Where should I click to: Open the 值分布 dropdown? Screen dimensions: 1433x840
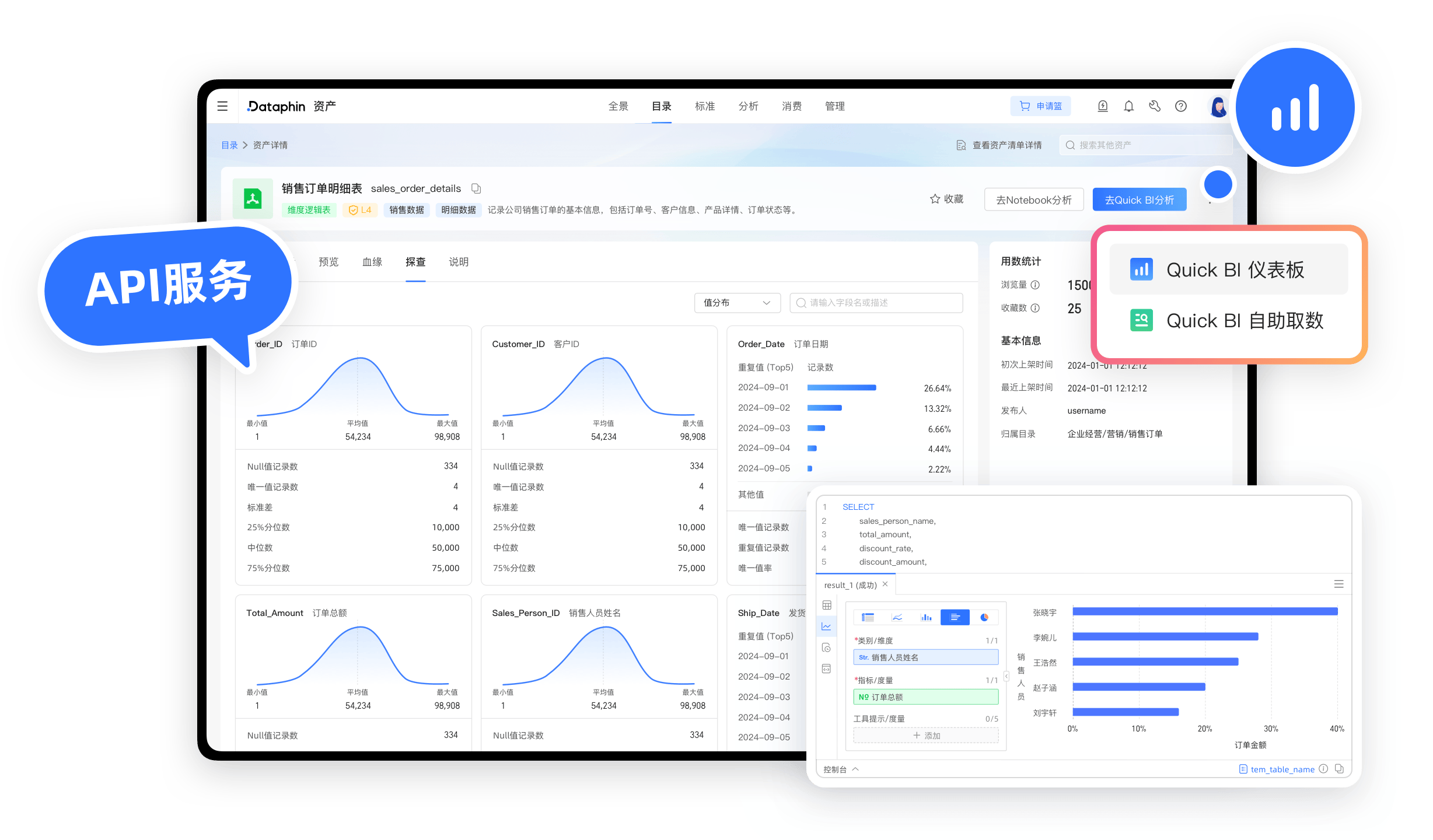tap(738, 303)
